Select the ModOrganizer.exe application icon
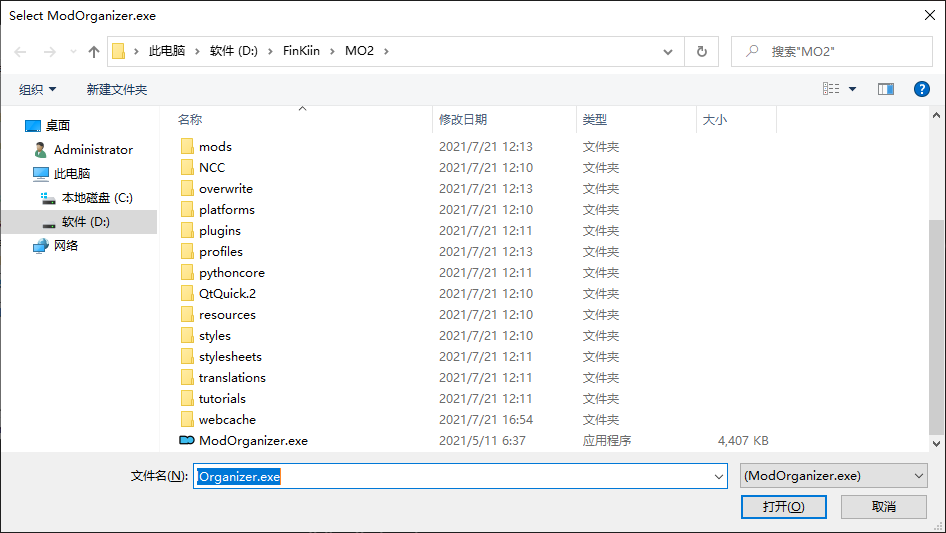 (x=187, y=440)
